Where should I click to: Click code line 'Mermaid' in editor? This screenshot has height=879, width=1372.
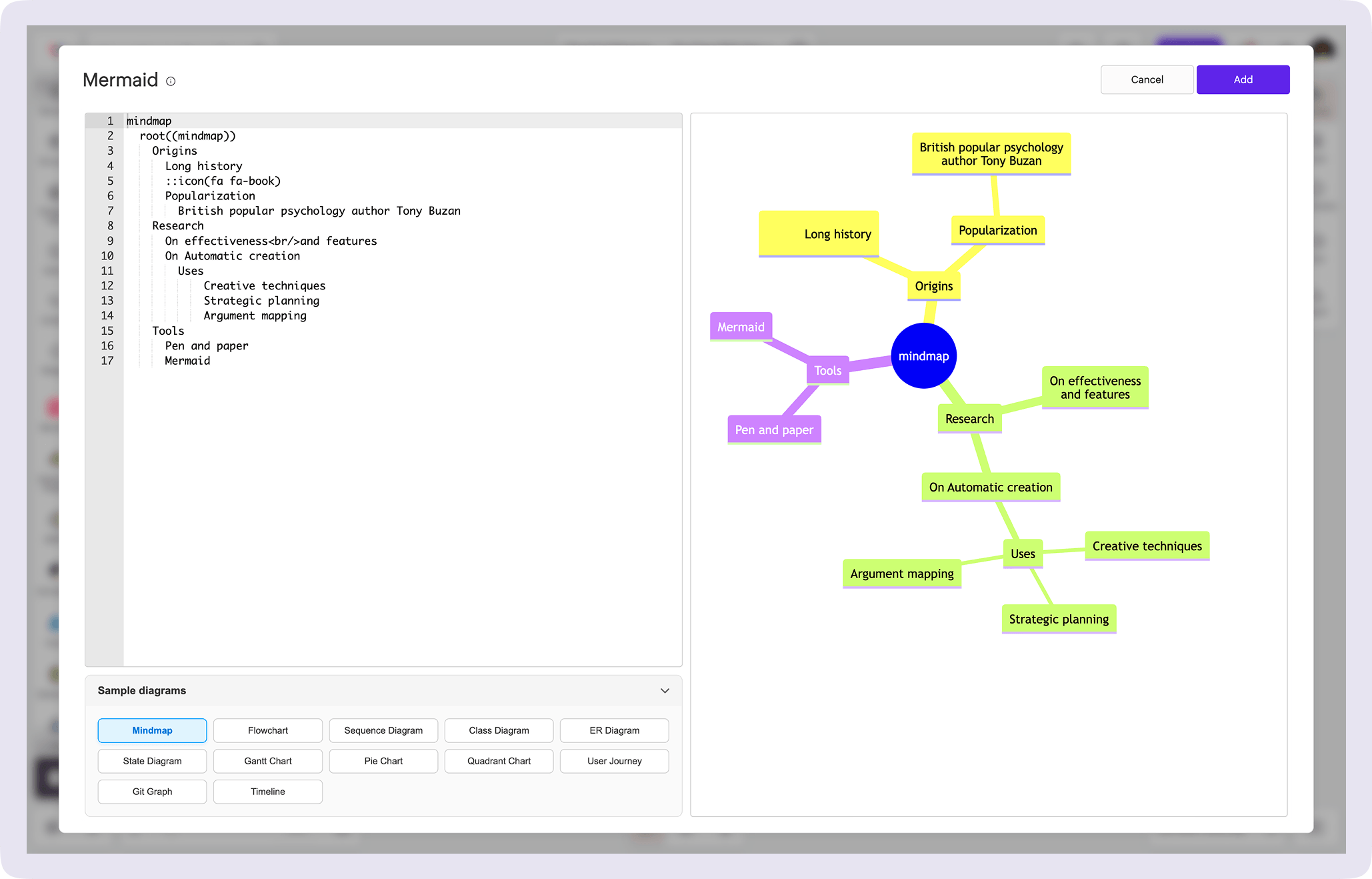point(187,361)
